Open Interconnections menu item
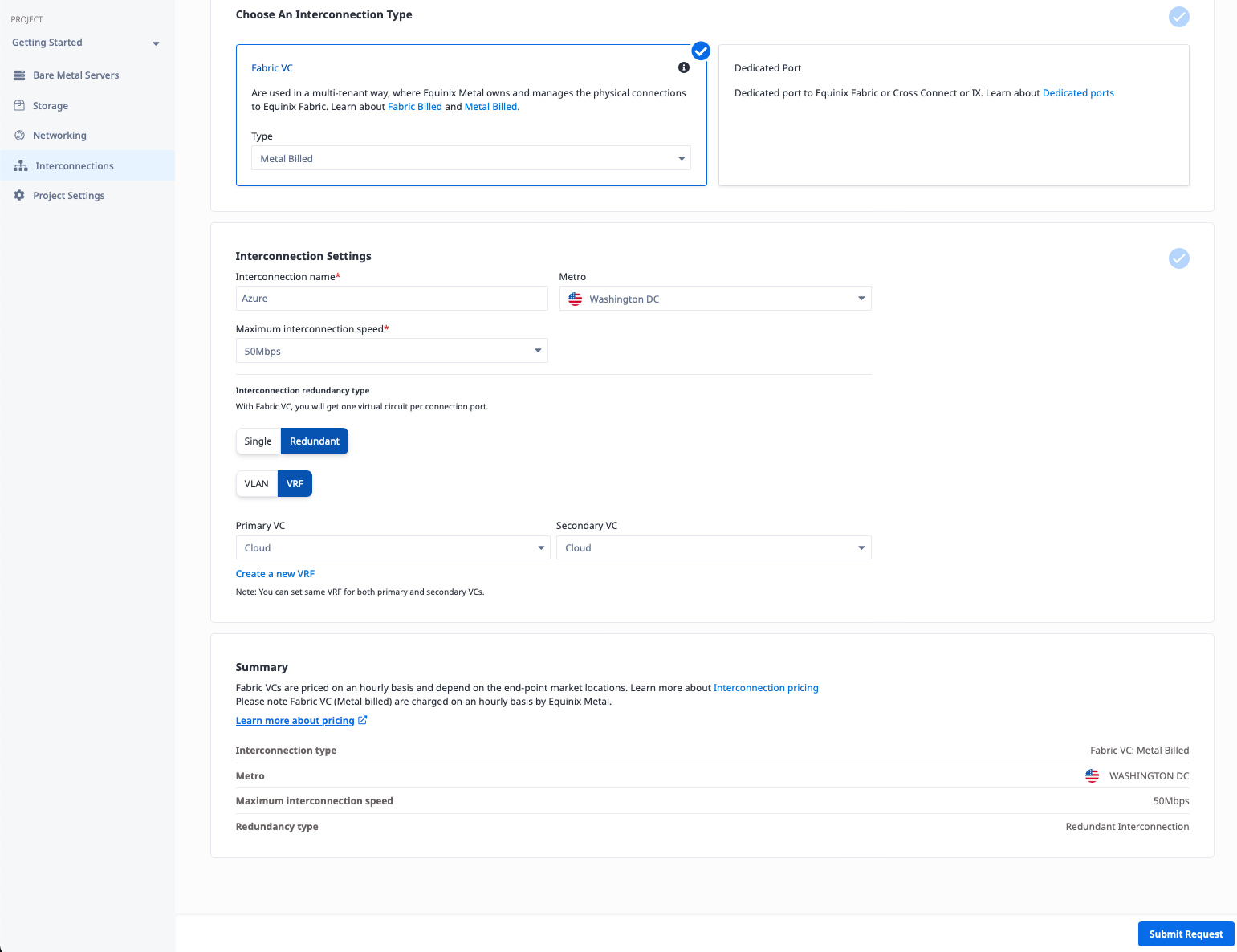The image size is (1237, 952). pos(87,165)
